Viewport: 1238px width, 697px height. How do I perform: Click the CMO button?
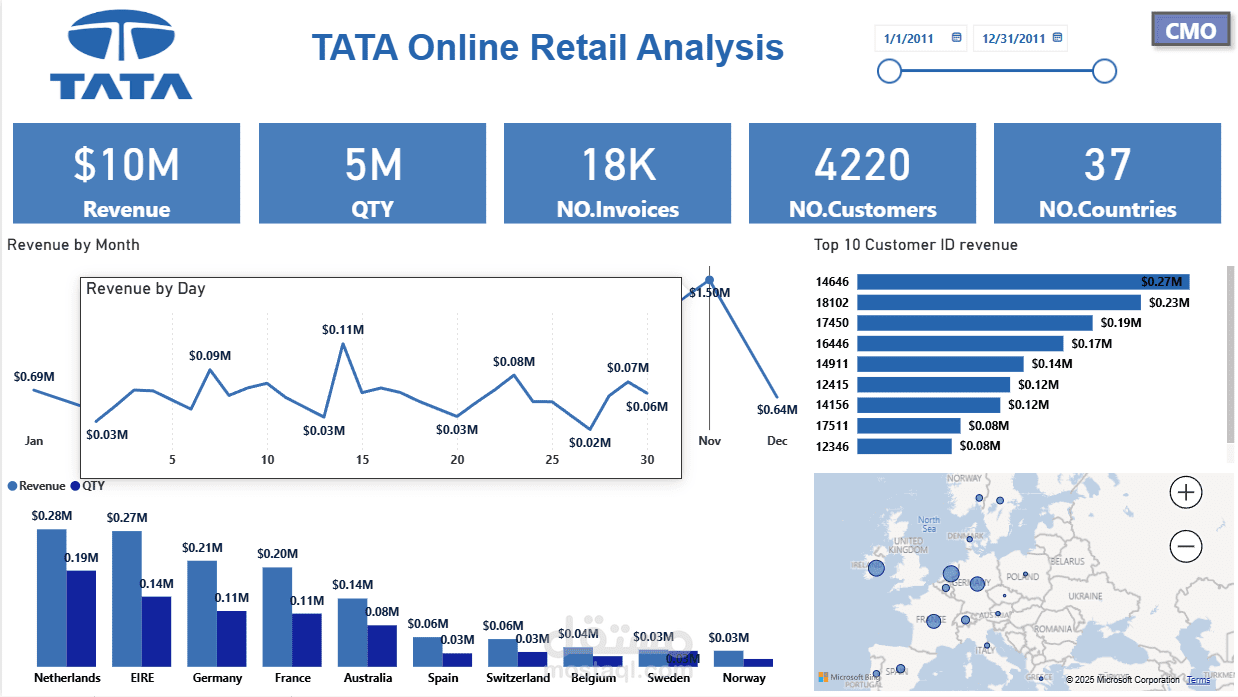coord(1190,30)
